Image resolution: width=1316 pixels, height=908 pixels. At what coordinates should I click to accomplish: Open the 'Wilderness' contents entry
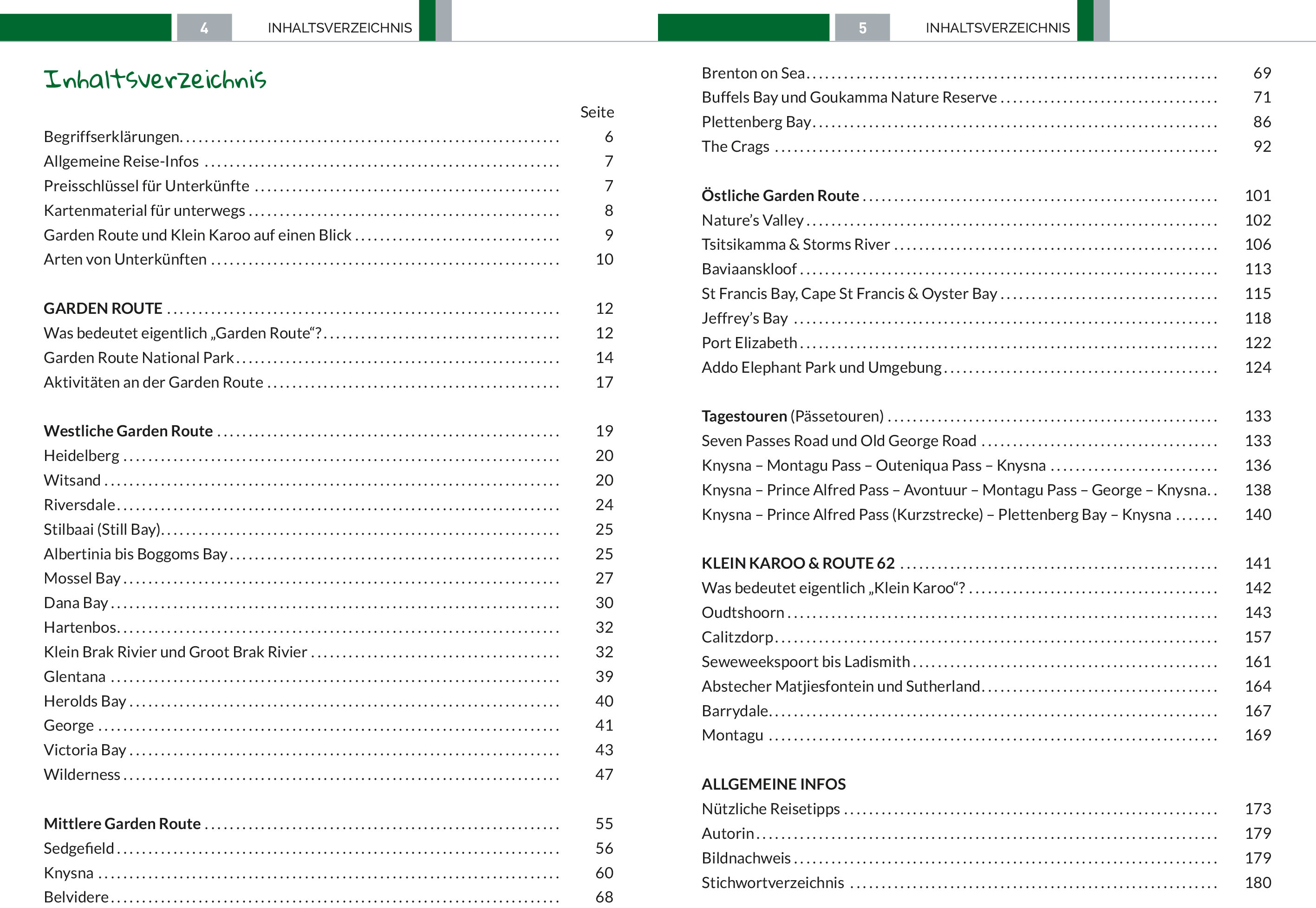pyautogui.click(x=82, y=775)
